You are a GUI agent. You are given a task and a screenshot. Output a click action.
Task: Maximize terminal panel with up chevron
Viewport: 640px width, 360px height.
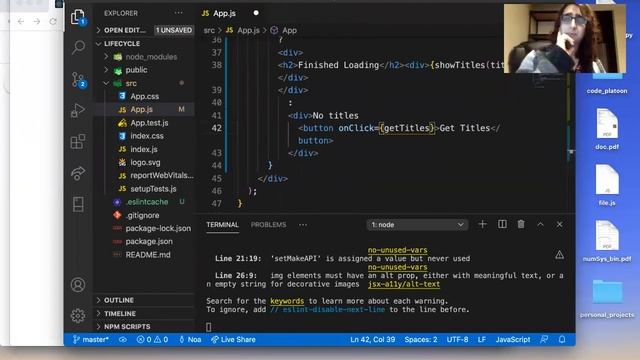tap(540, 224)
